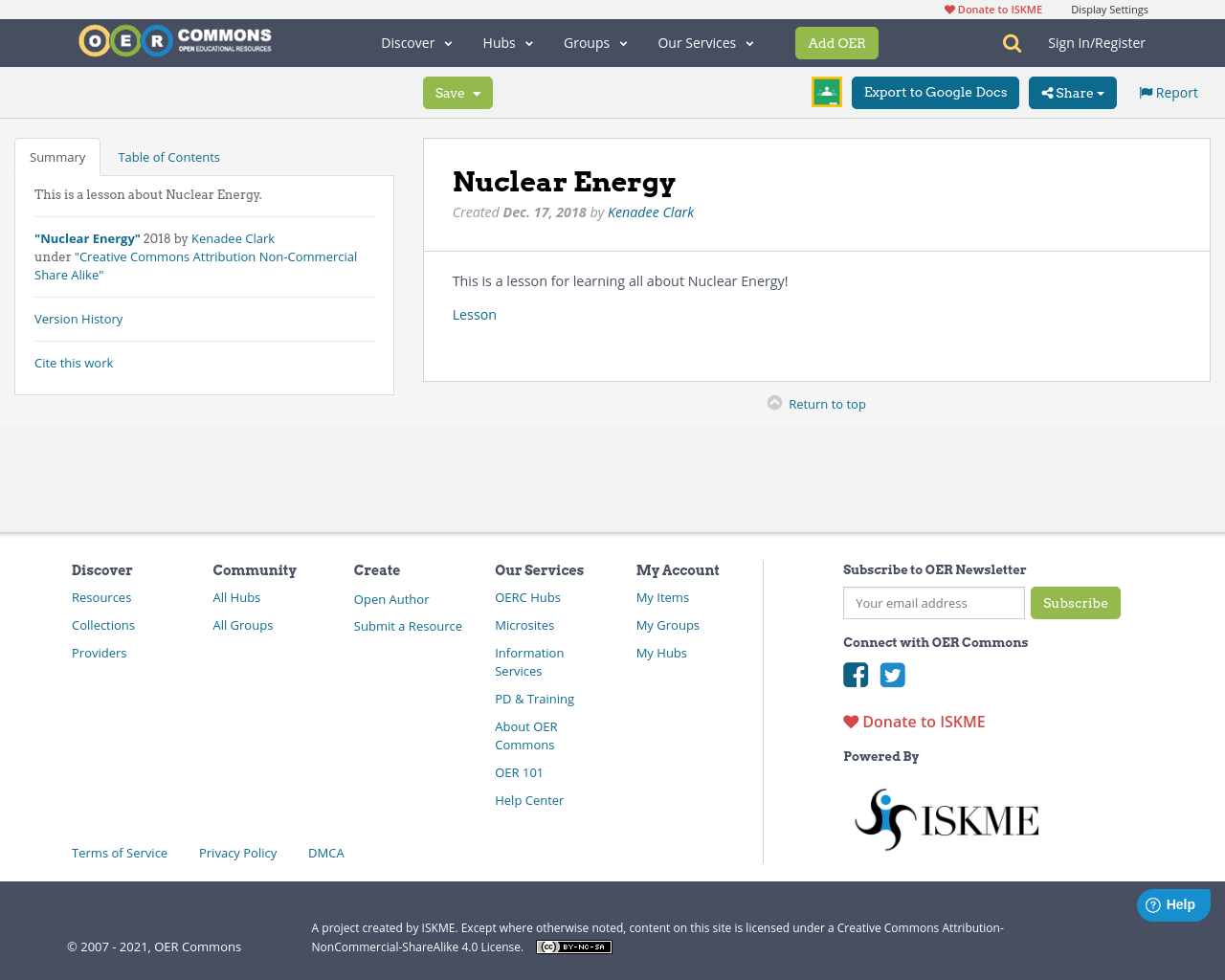The image size is (1225, 980).
Task: Select the Summary tab
Action: pyautogui.click(x=56, y=156)
